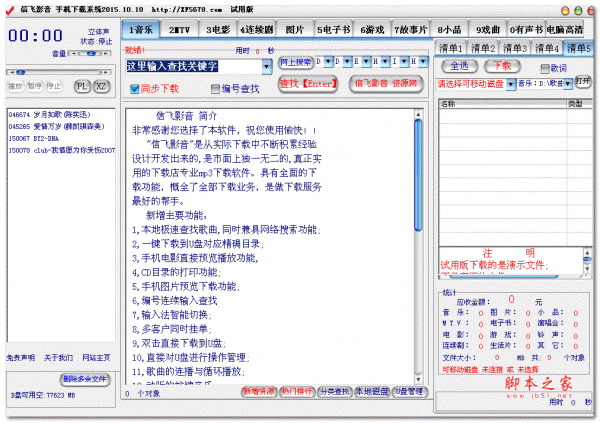The height and width of the screenshot is (423, 600).
Task: Toggle the 同步下载 checkbox
Action: tap(134, 89)
